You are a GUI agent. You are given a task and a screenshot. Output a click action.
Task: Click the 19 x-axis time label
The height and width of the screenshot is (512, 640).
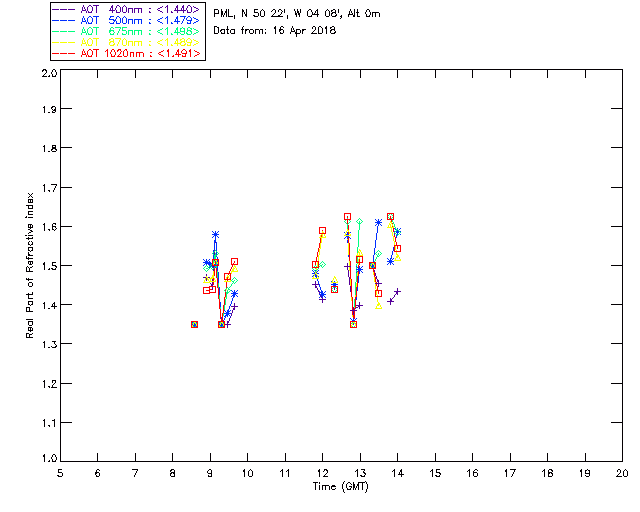(585, 473)
